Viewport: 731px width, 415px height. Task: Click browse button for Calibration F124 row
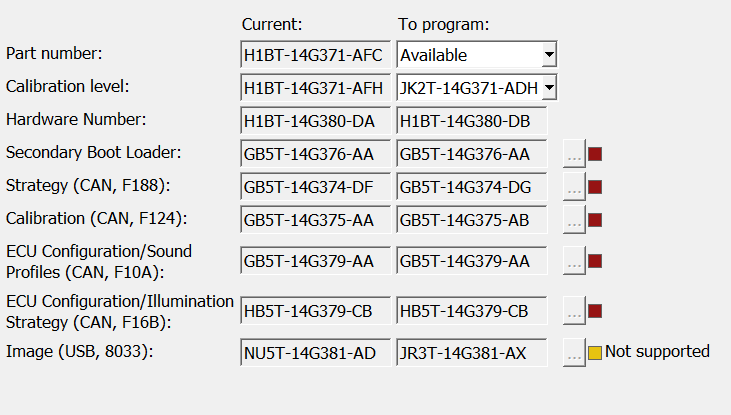[x=573, y=220]
